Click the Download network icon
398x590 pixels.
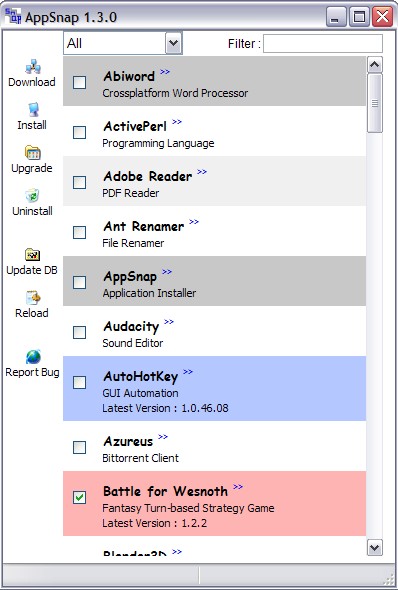(x=33, y=67)
